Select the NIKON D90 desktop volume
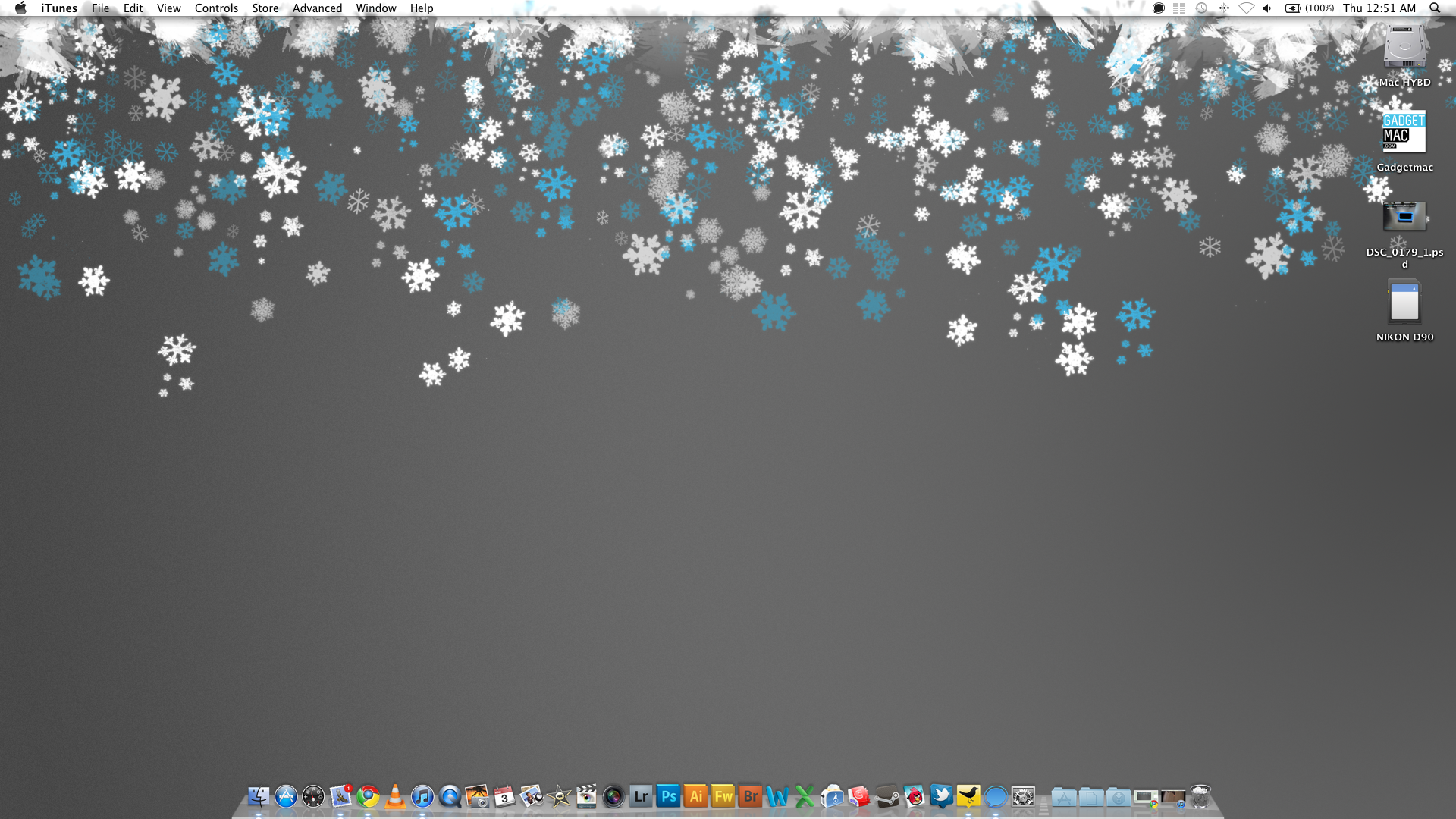This screenshot has height=819, width=1456. coord(1404,303)
